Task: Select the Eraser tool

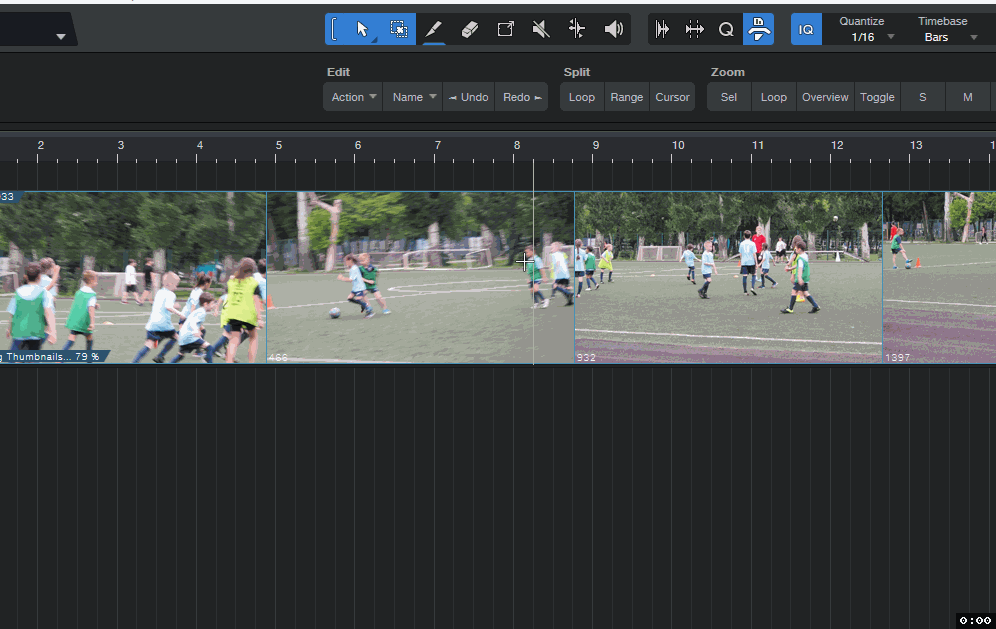Action: 470,29
